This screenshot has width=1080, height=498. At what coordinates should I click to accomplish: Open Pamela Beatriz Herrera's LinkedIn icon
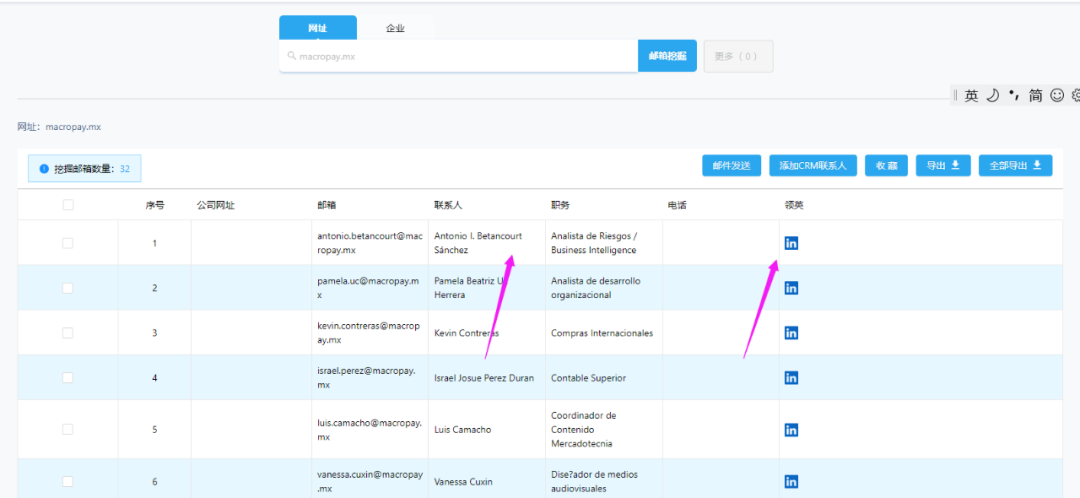(x=791, y=288)
